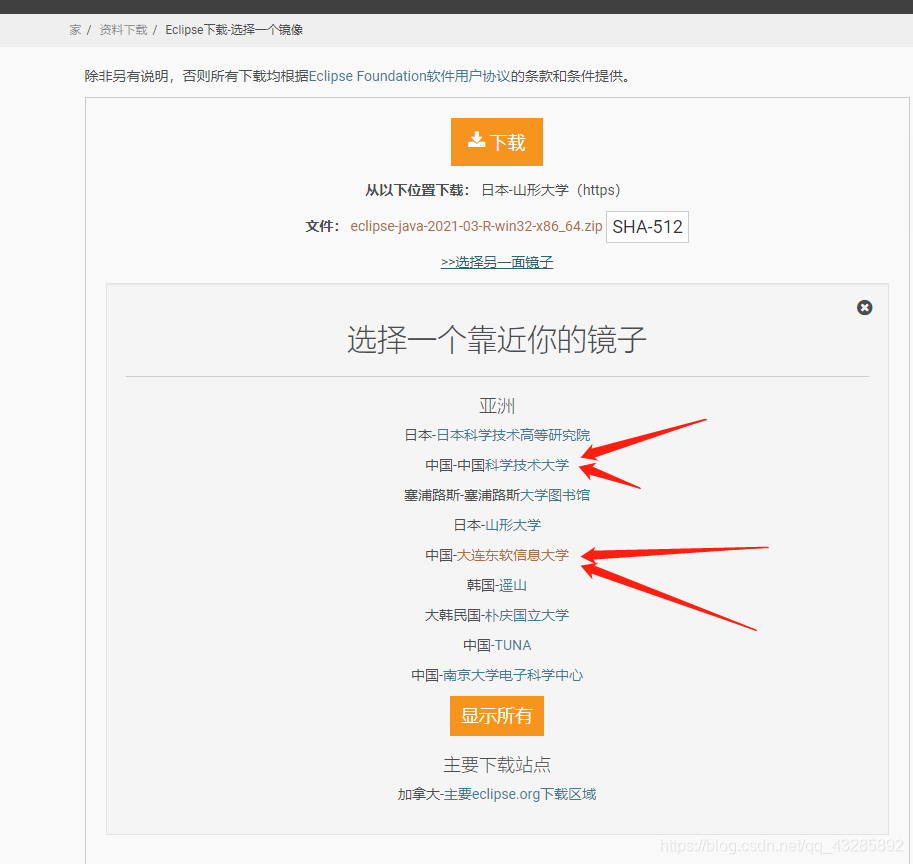Click the 亚洲 region heading
This screenshot has height=864, width=913.
click(x=497, y=406)
